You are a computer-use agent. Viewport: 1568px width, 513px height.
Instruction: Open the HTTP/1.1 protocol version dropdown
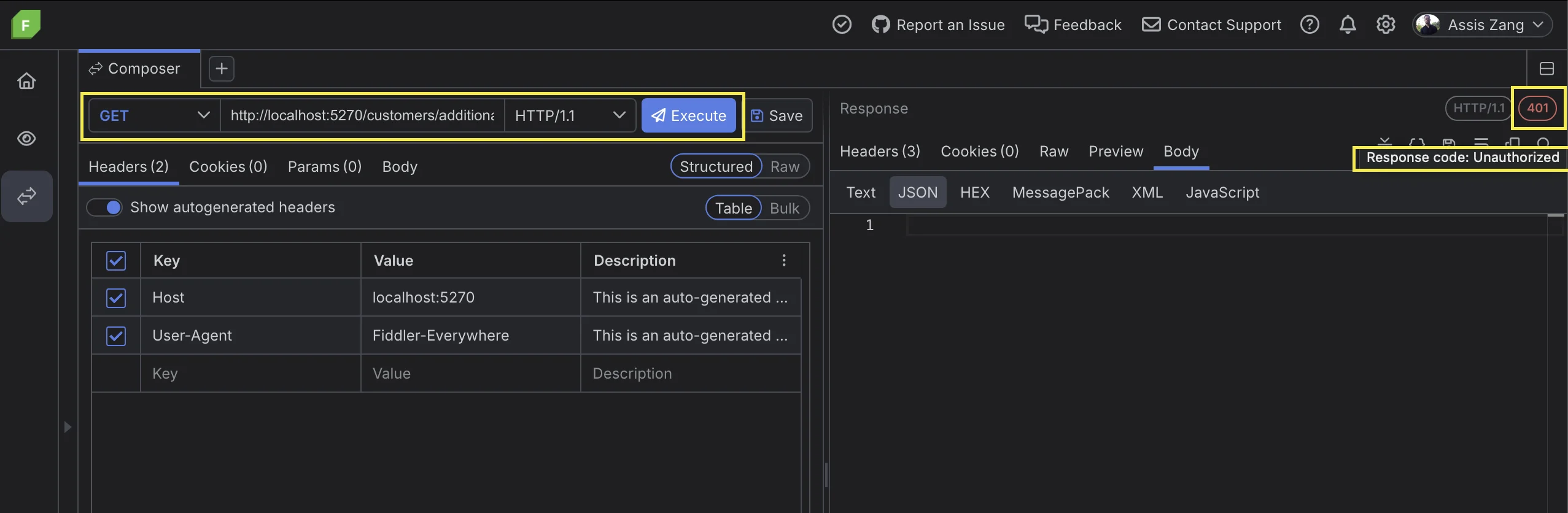pos(570,115)
